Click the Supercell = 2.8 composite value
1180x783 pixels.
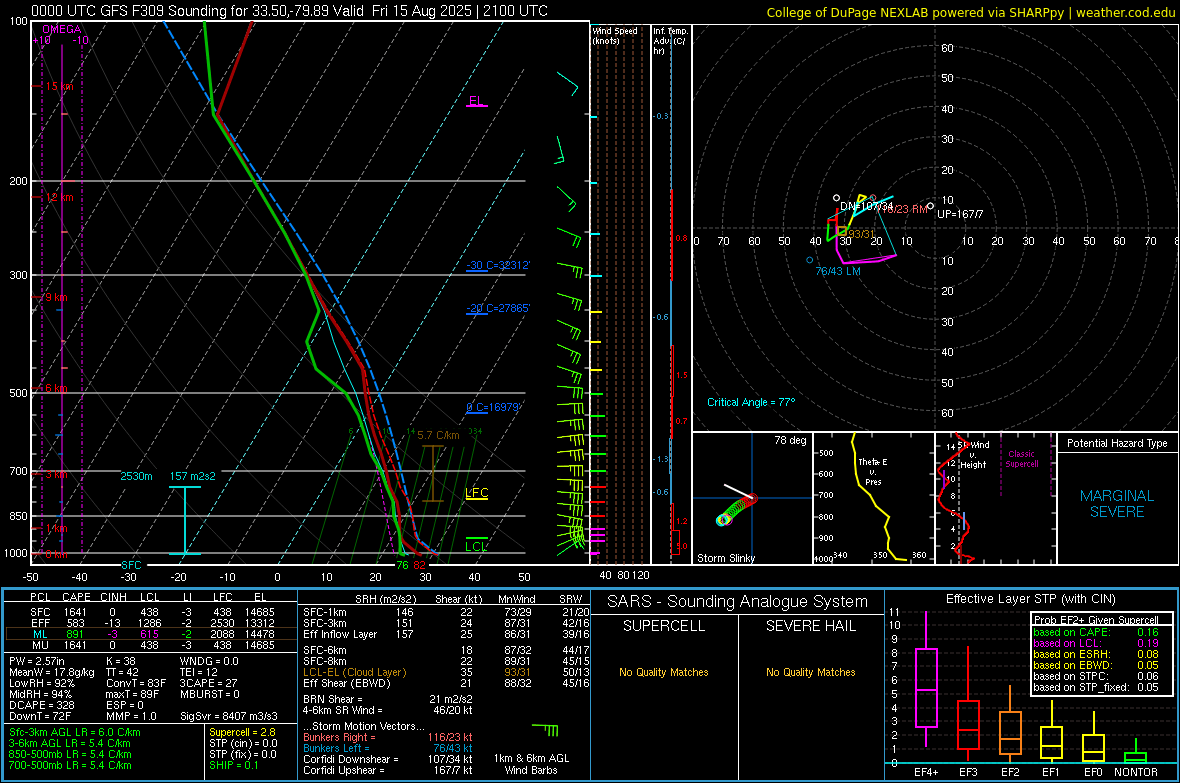(242, 733)
